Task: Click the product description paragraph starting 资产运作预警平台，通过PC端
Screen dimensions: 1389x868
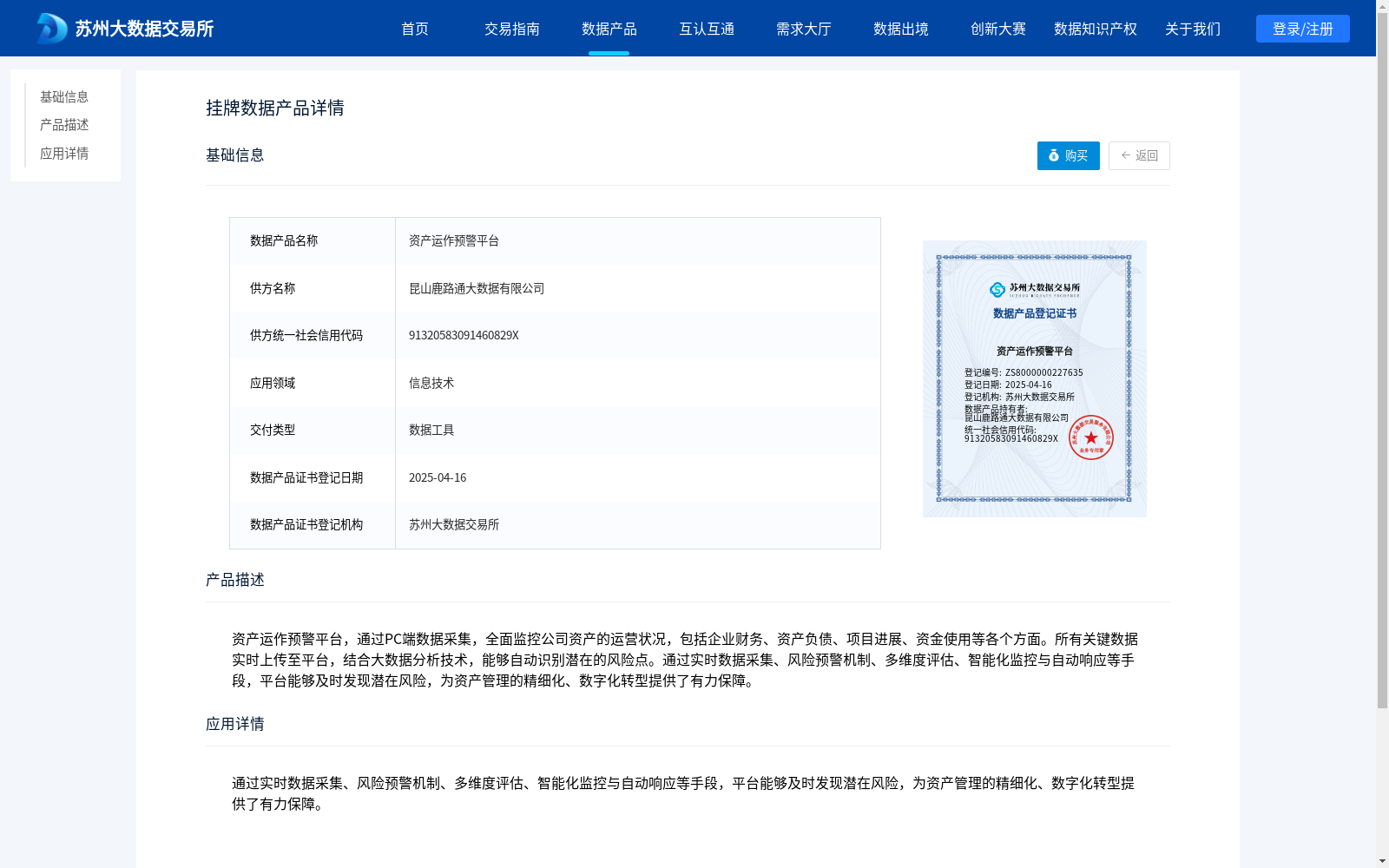Action: (x=685, y=660)
